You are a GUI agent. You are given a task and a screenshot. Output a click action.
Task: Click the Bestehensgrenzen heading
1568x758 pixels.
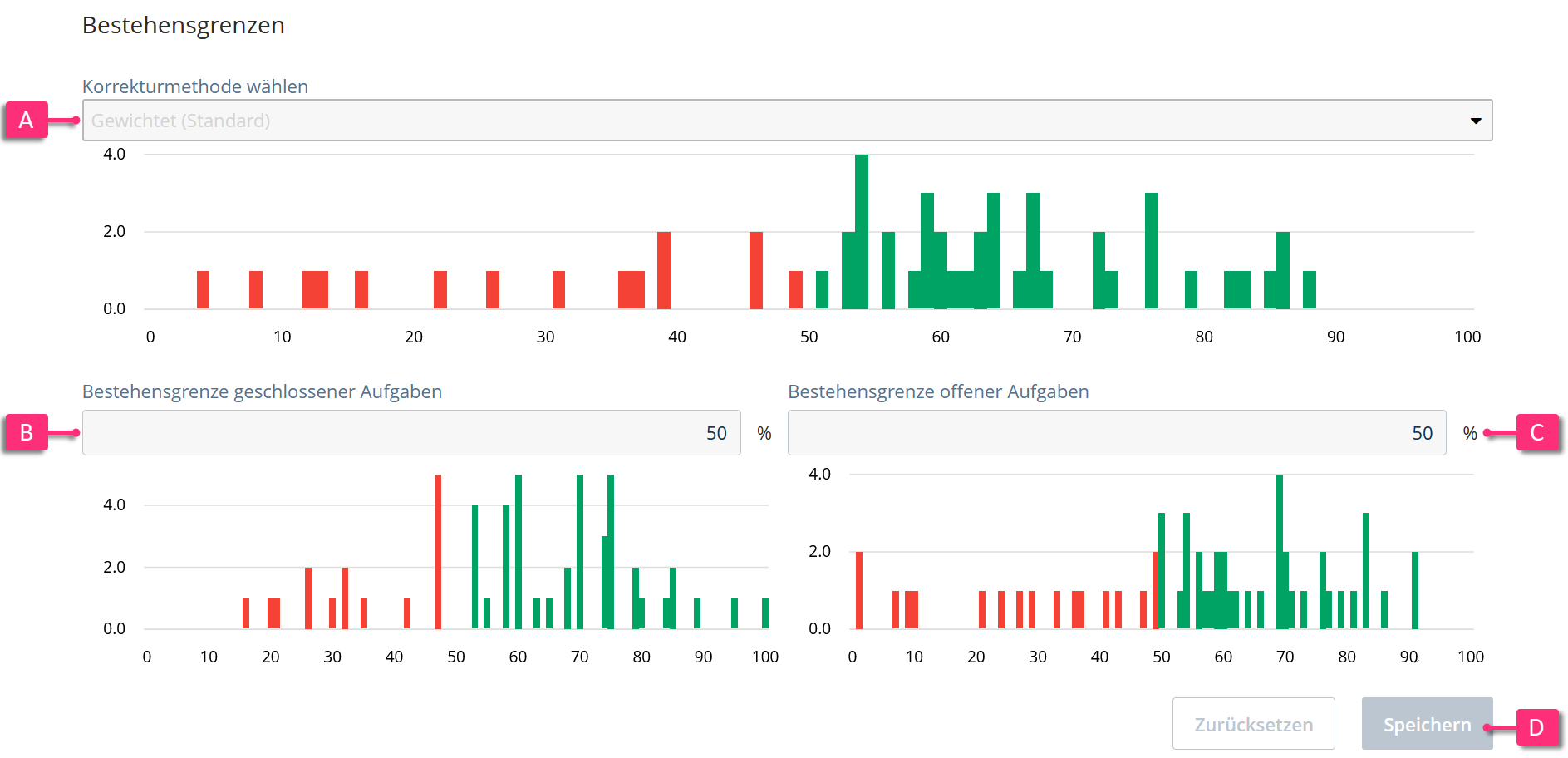point(184,26)
